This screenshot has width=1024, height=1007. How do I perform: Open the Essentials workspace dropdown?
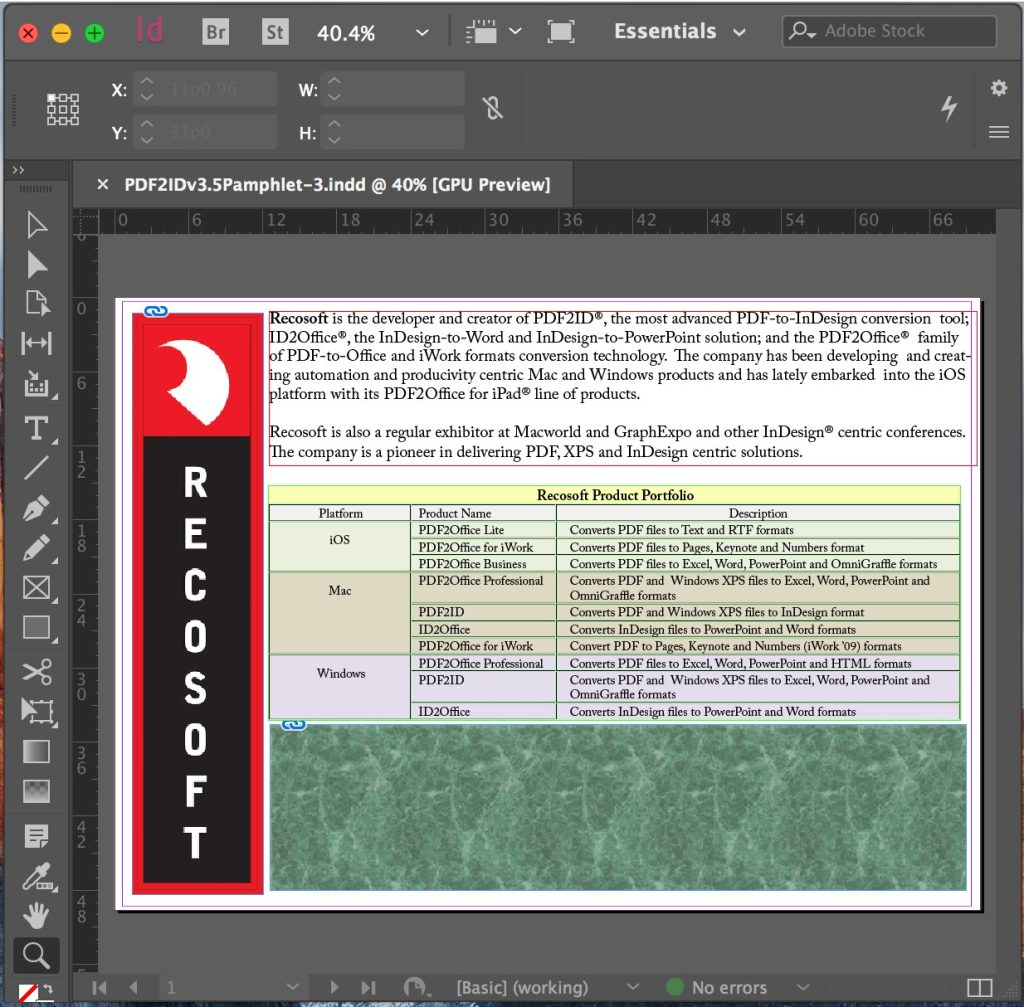click(680, 31)
